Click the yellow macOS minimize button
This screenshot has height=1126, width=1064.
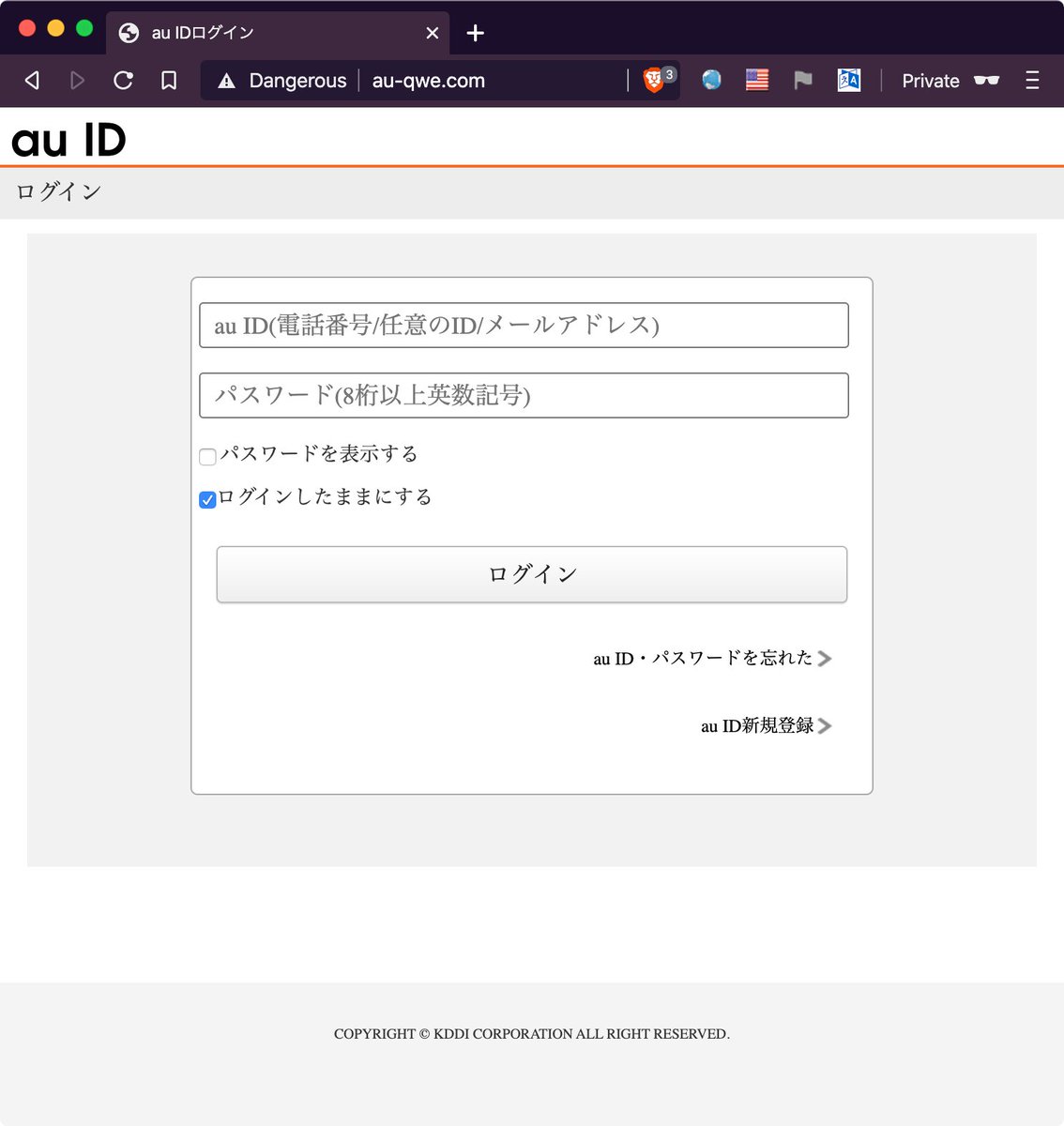pyautogui.click(x=55, y=28)
